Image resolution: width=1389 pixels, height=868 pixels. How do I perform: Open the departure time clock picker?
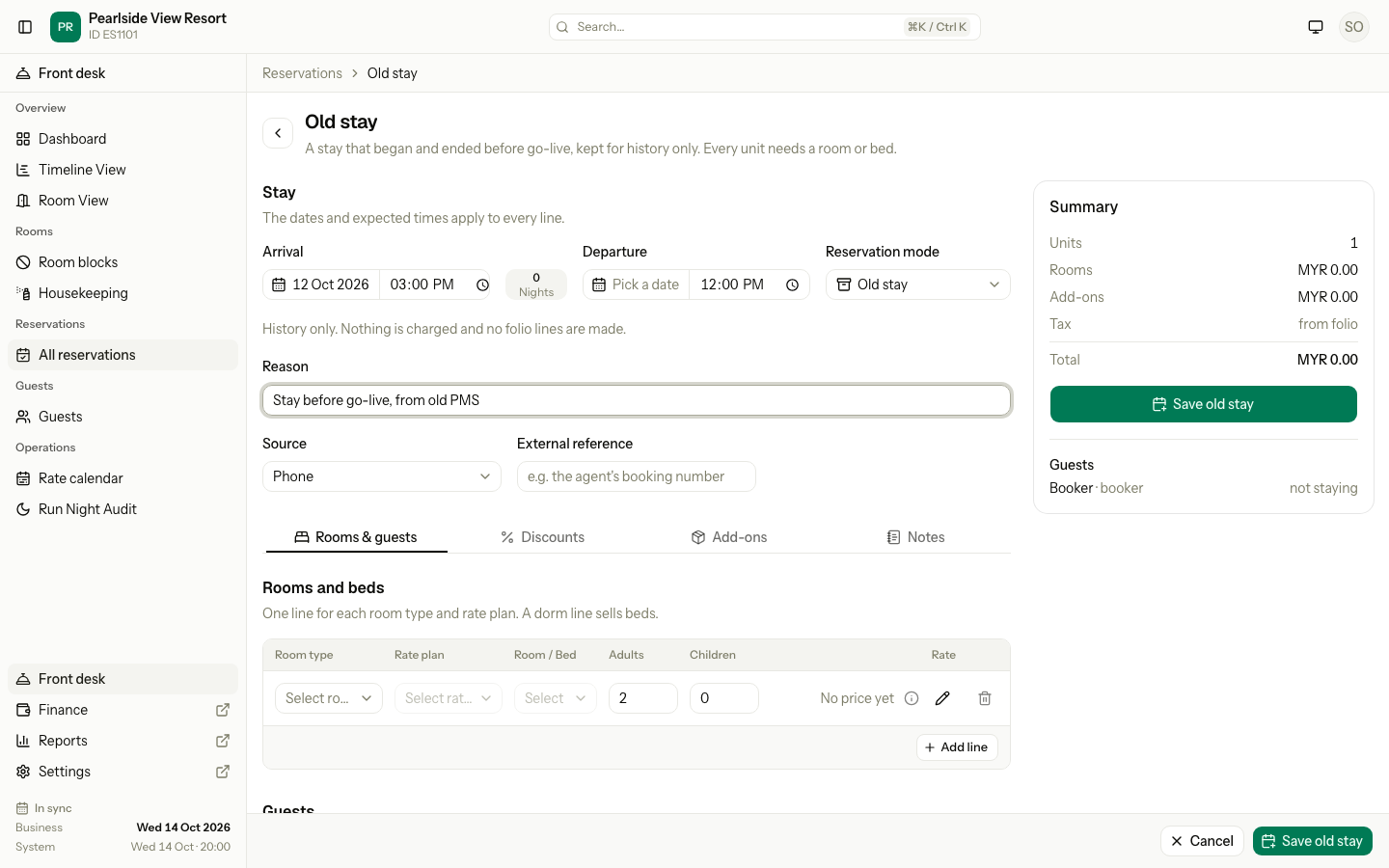click(x=793, y=285)
